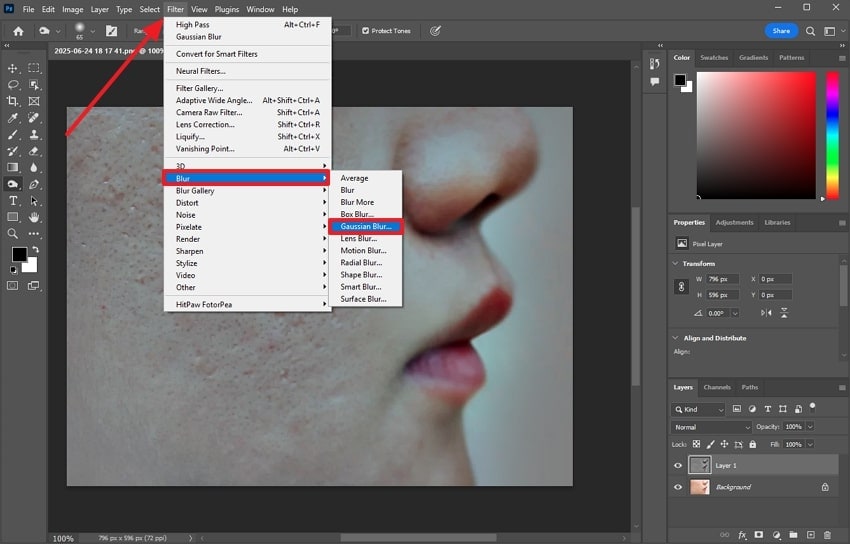Toggle lock position
This screenshot has width=850, height=544.
(724, 444)
